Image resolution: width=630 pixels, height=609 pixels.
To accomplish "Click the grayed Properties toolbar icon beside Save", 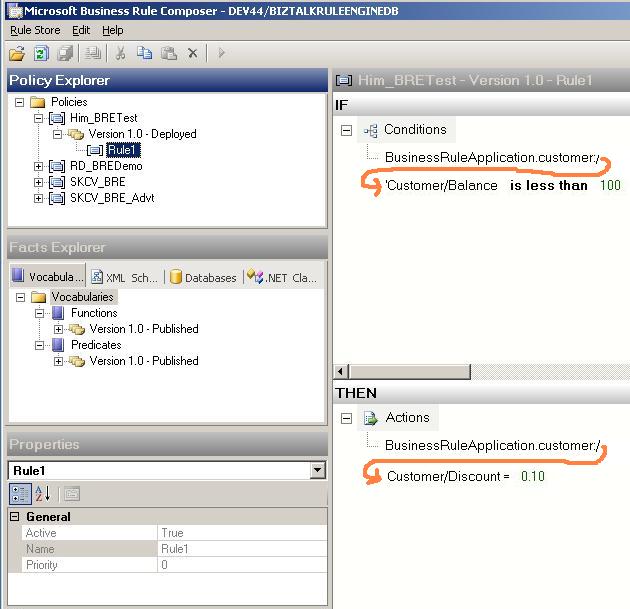I will coord(92,53).
